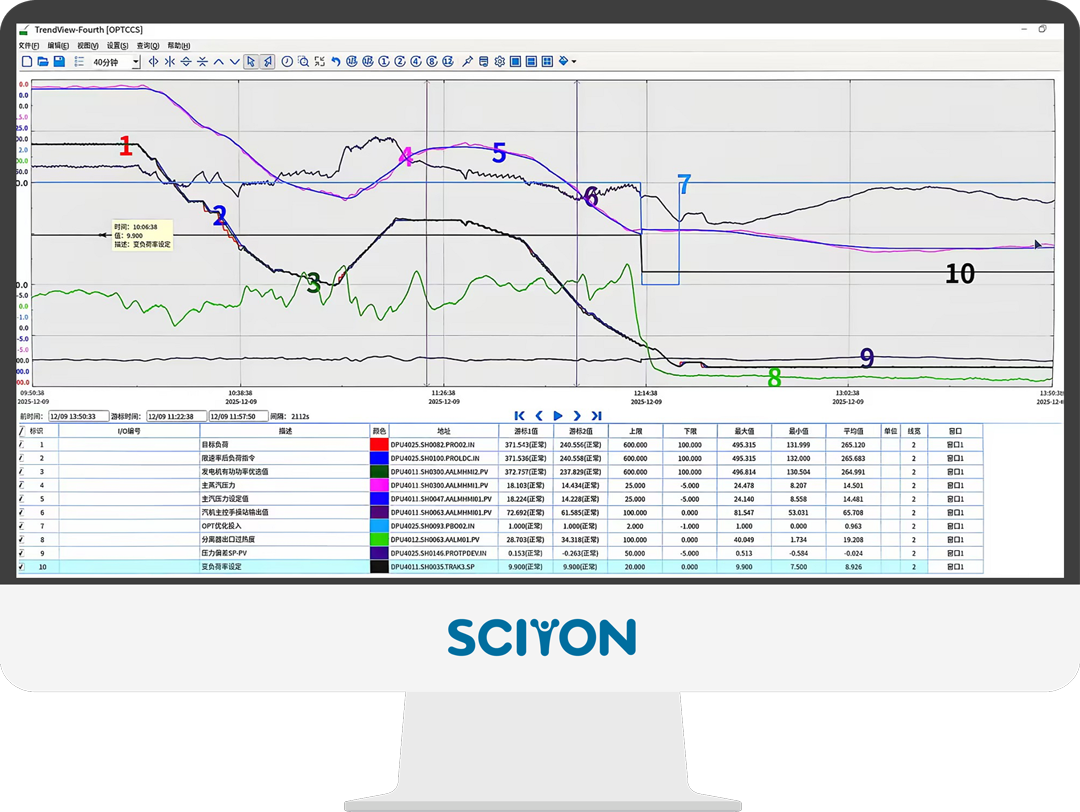Click the New trend file icon
Image resolution: width=1080 pixels, height=812 pixels.
(x=28, y=61)
